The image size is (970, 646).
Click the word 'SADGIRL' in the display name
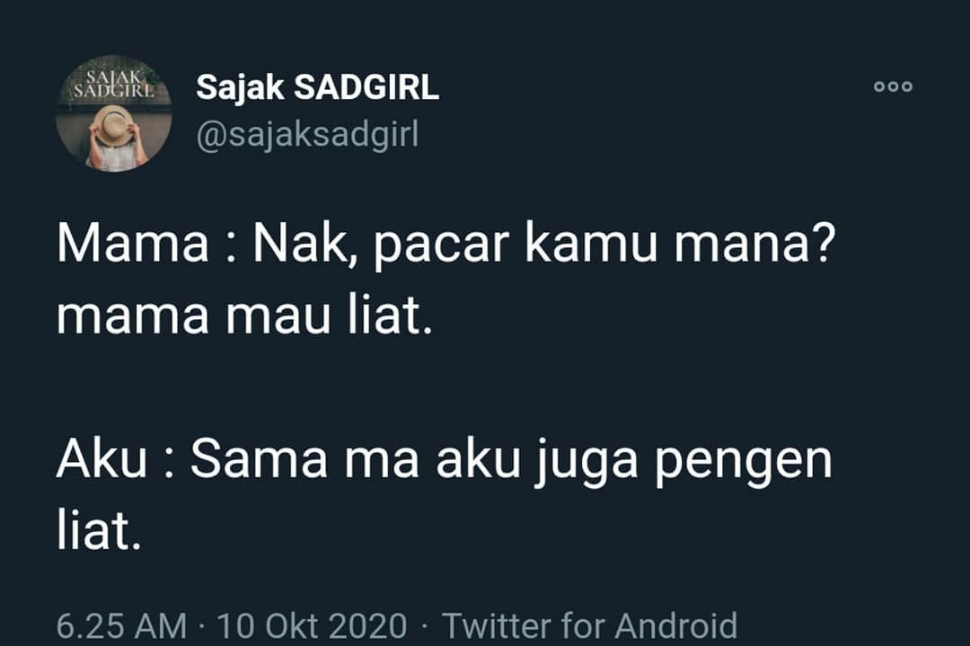click(366, 87)
